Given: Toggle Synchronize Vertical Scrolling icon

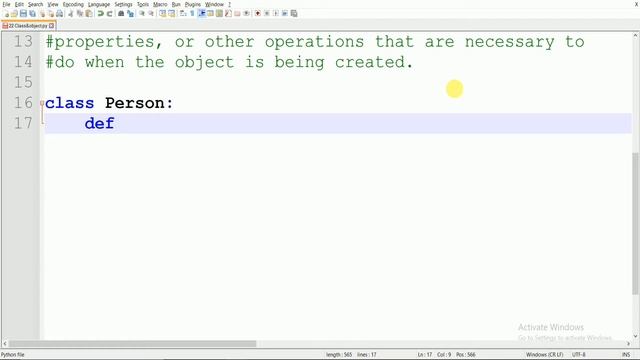Looking at the screenshot, I should [x=162, y=13].
